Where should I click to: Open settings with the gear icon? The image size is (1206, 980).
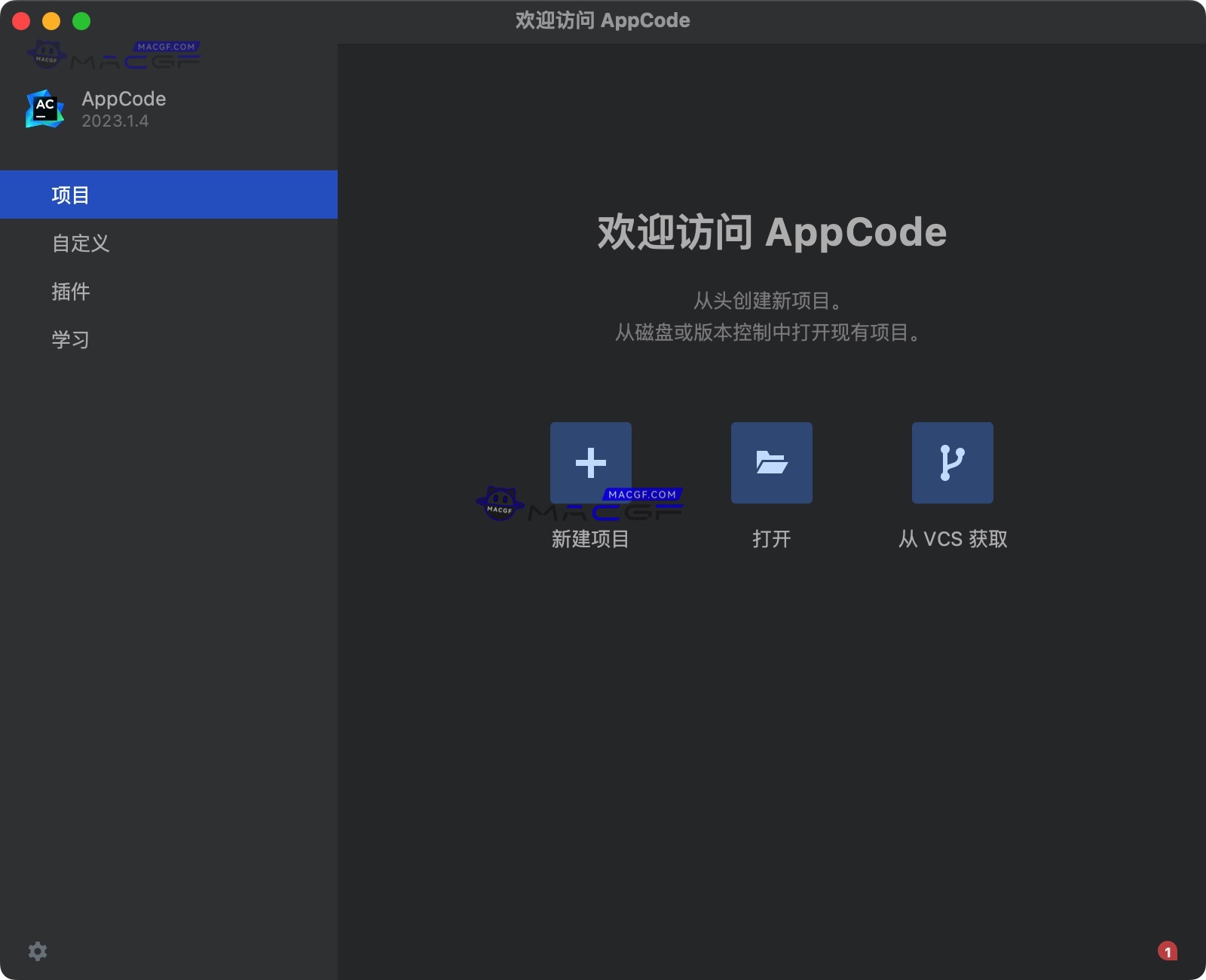tap(37, 951)
